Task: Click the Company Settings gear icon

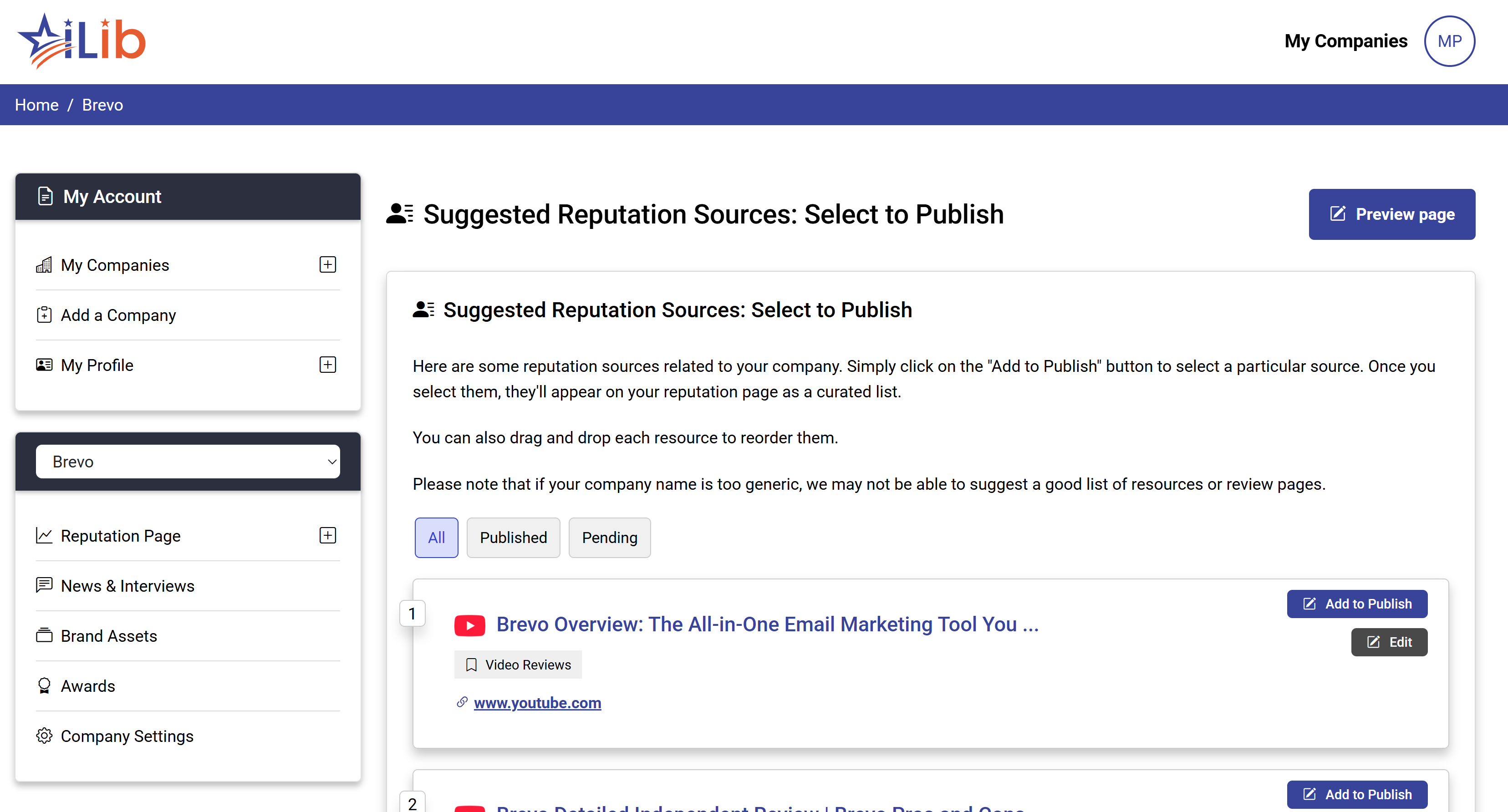Action: click(x=45, y=736)
